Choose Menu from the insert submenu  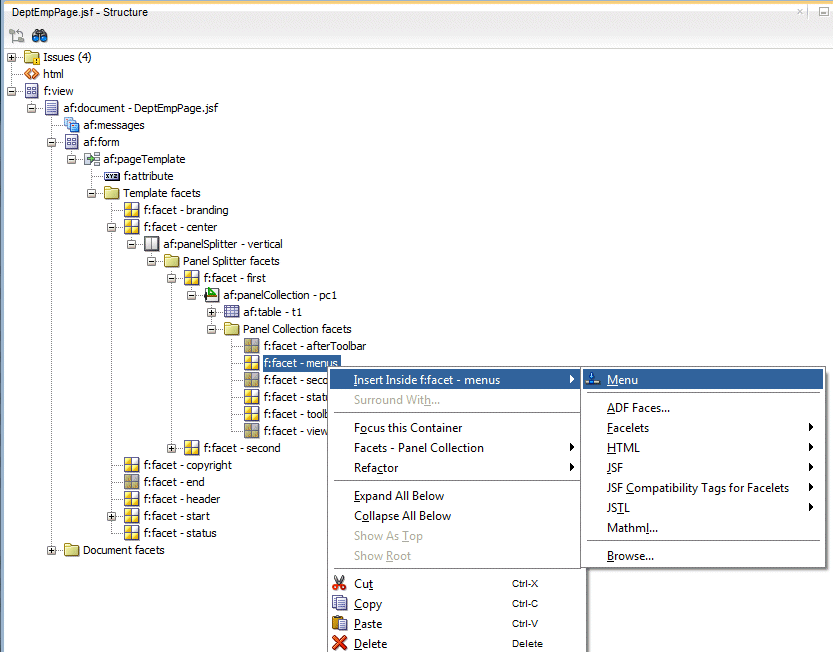[703, 379]
